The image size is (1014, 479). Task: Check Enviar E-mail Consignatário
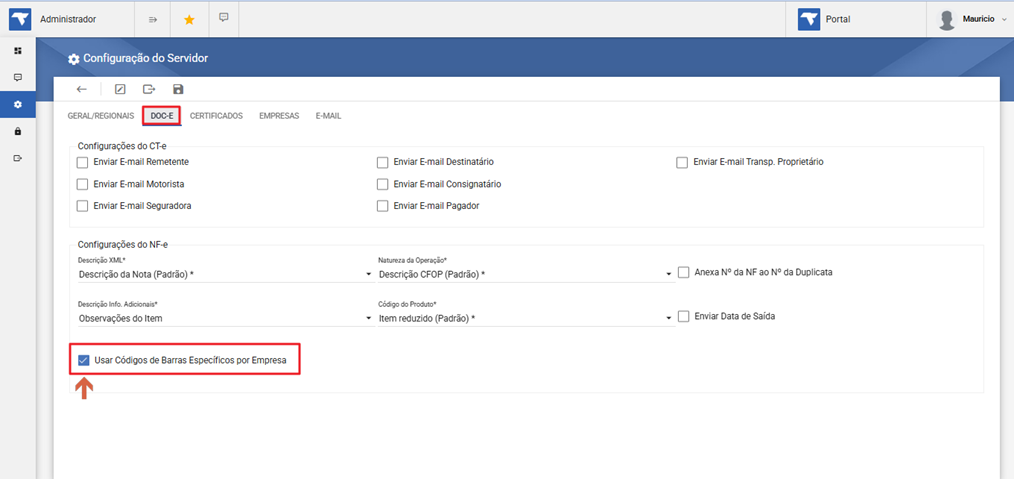(382, 184)
